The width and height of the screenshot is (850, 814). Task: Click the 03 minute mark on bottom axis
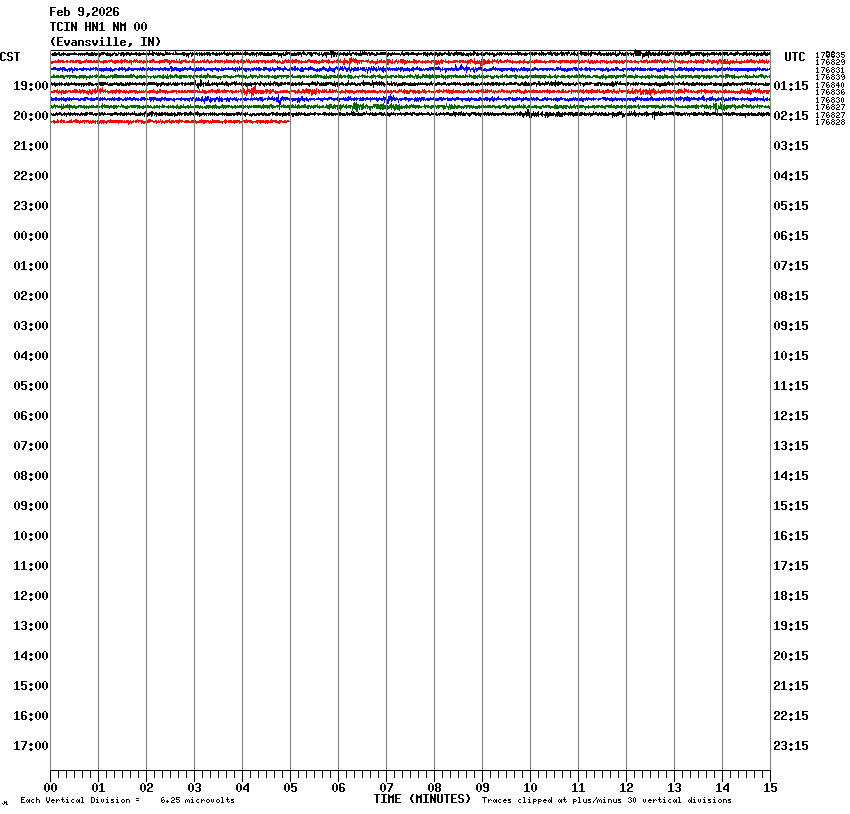(x=194, y=788)
